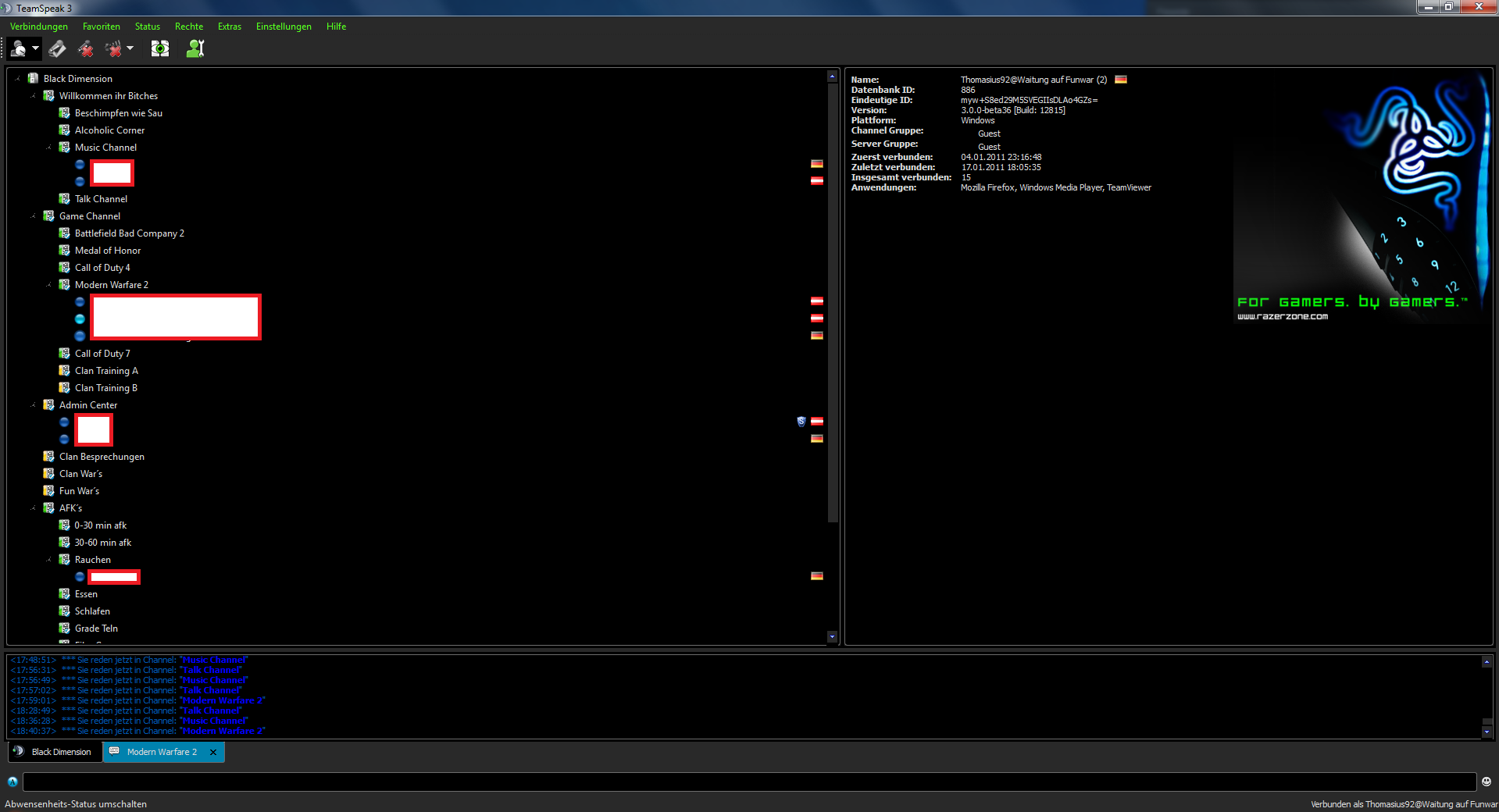Click the 0-30 min afk channel icon
Viewport: 1499px width, 812px height.
click(64, 525)
